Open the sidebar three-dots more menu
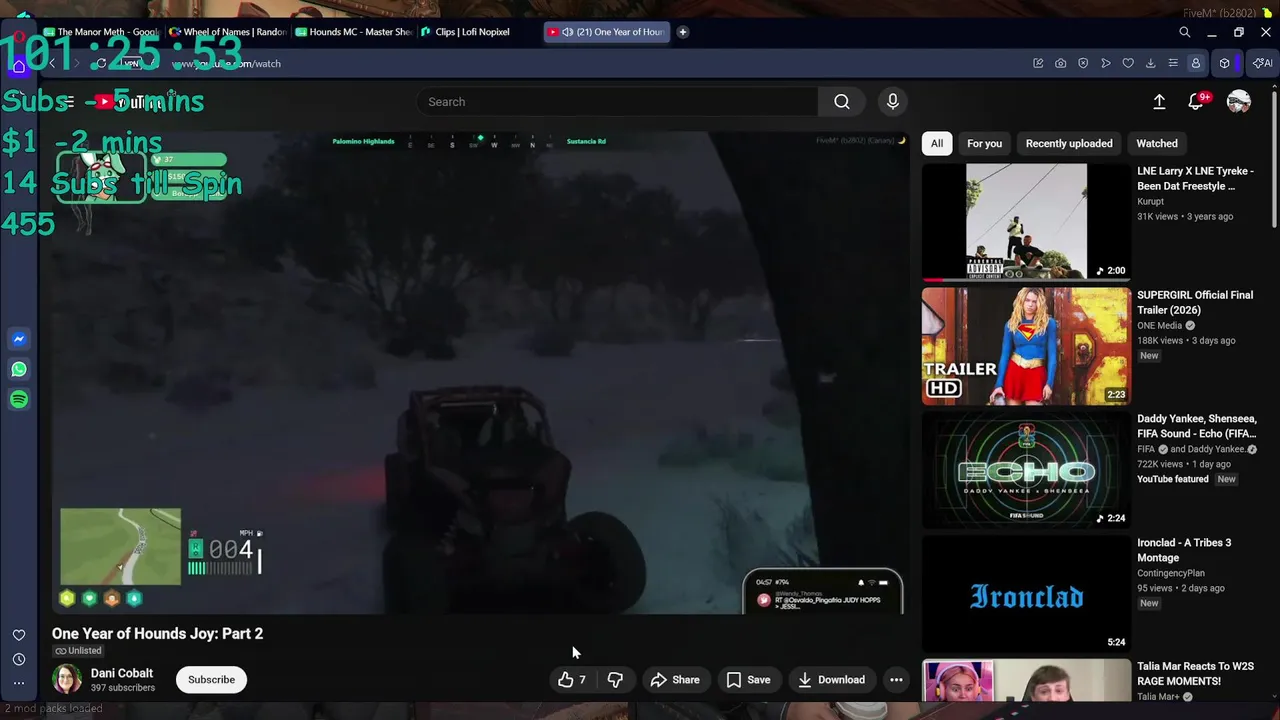The width and height of the screenshot is (1280, 720). pos(18,683)
